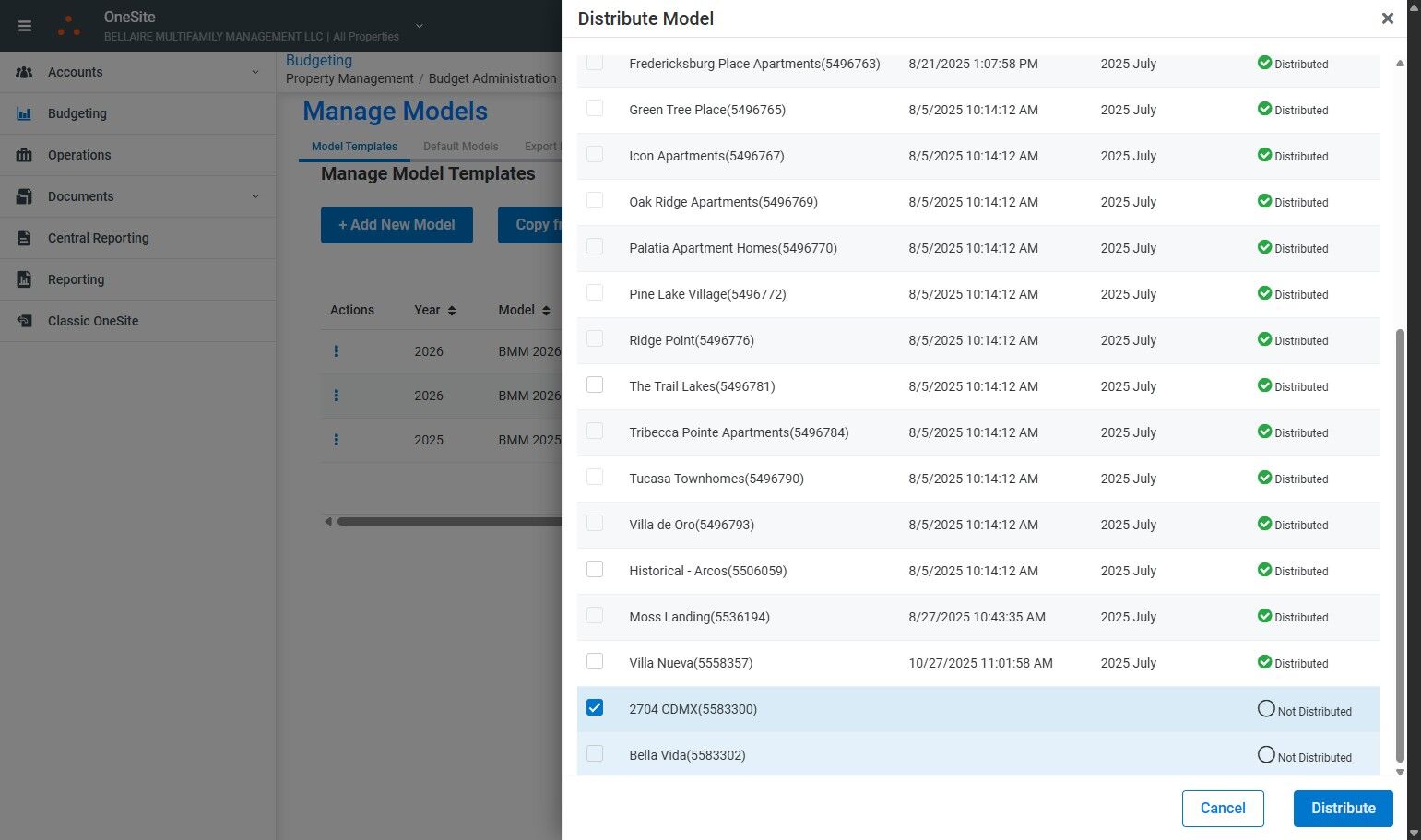The height and width of the screenshot is (840, 1421).
Task: Open actions menu for 2025 model row
Action: (x=337, y=440)
